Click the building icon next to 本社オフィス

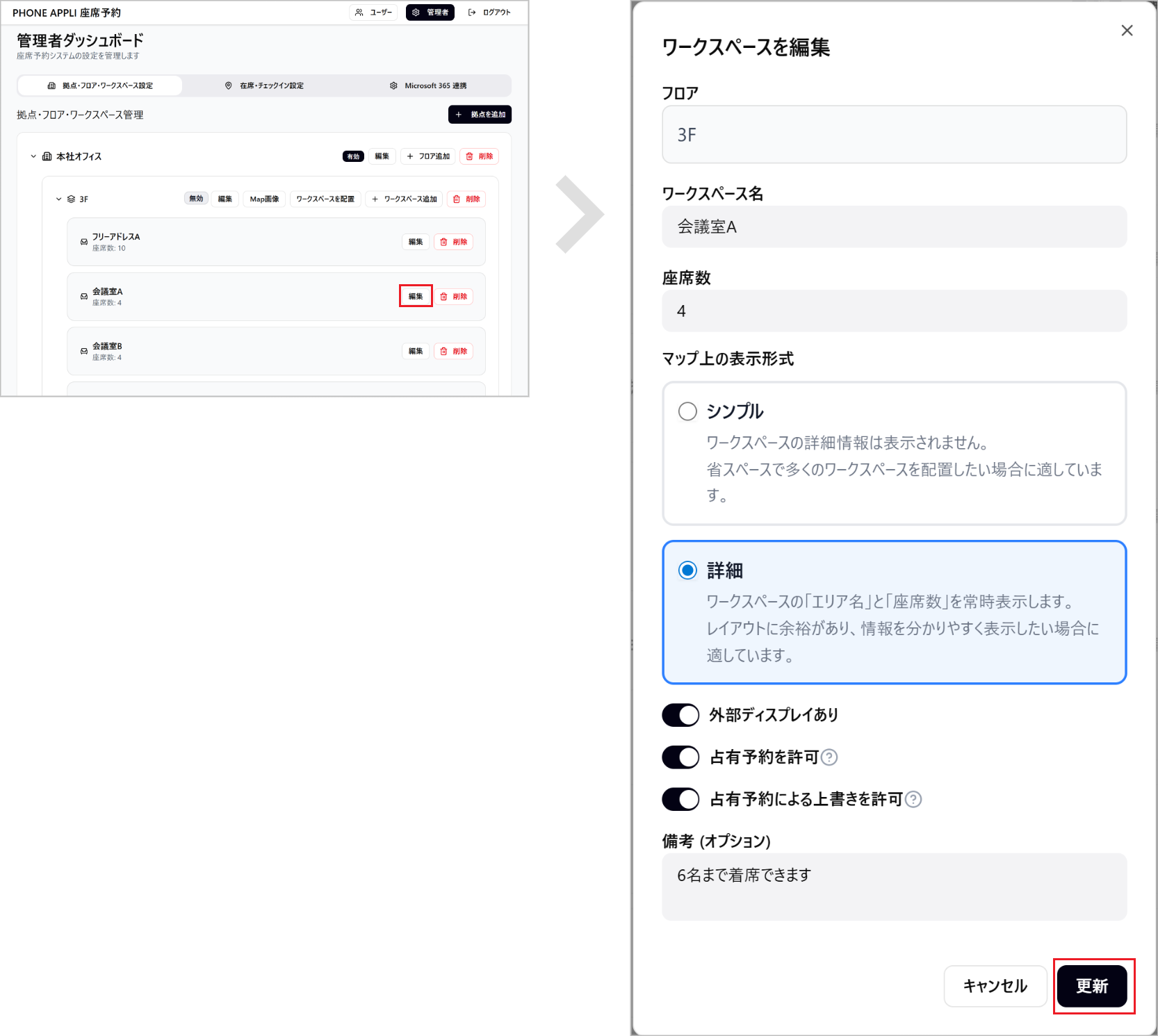click(47, 156)
